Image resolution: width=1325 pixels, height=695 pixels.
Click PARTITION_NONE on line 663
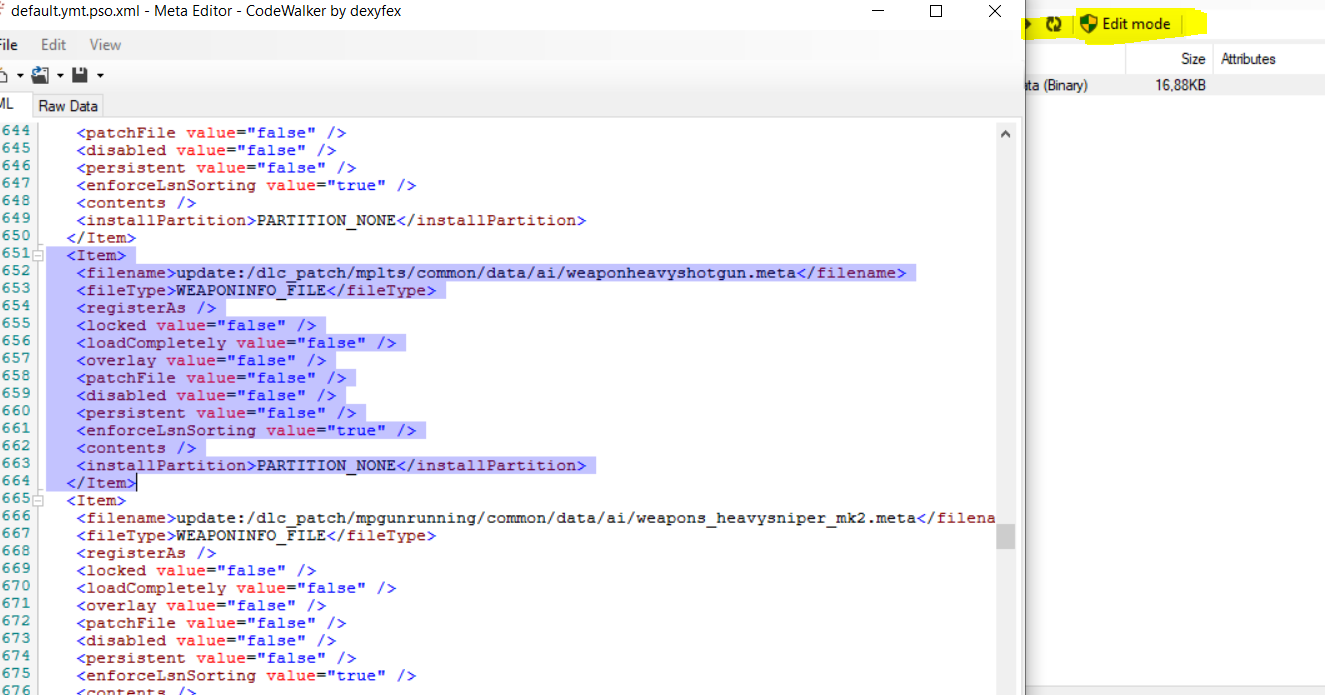coord(326,466)
